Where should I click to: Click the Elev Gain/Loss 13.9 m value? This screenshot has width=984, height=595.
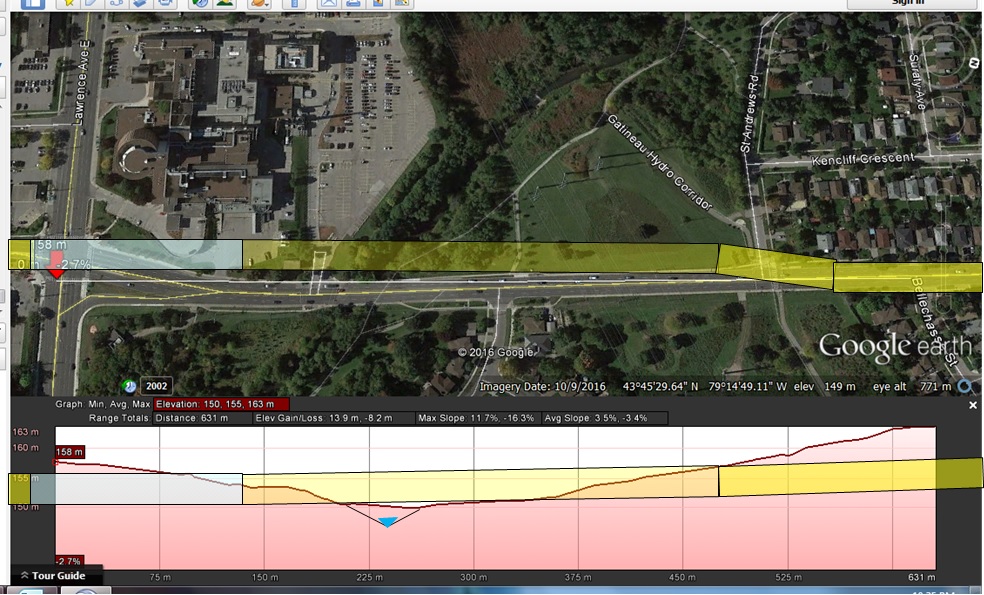tap(333, 418)
